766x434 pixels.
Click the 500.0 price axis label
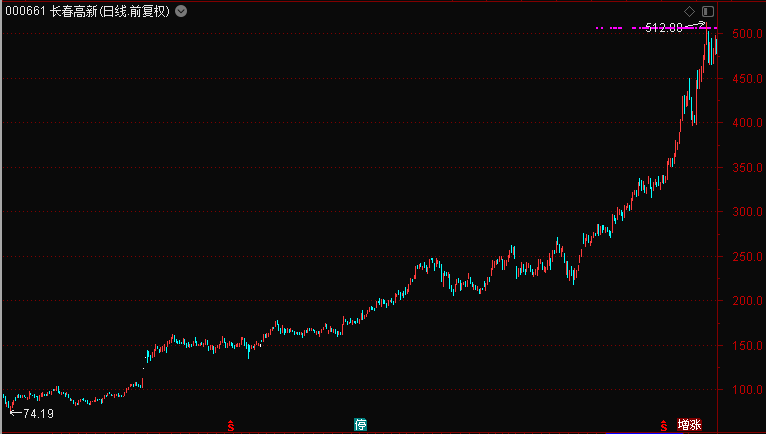click(747, 34)
